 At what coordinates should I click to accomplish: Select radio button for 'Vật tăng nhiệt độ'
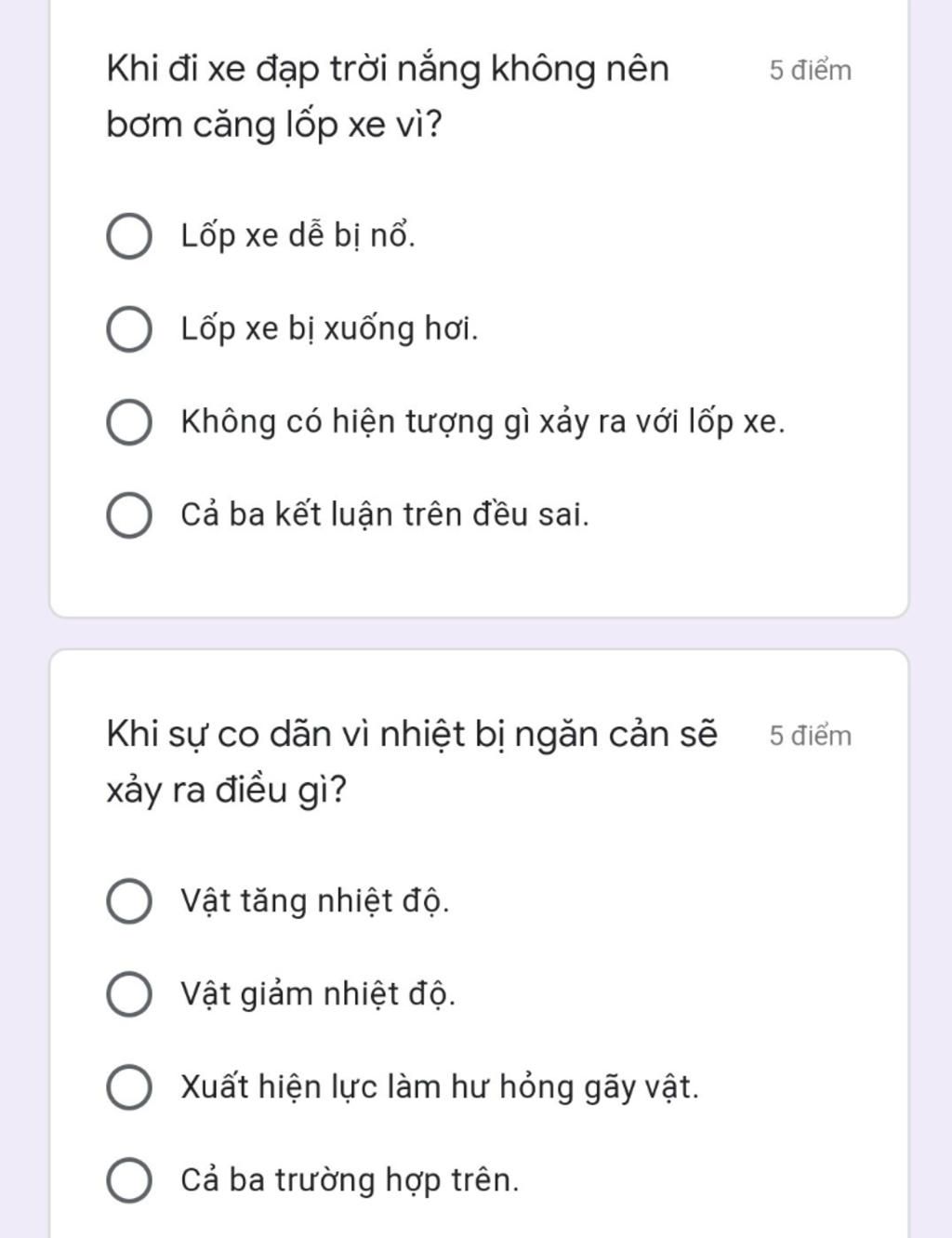click(129, 901)
